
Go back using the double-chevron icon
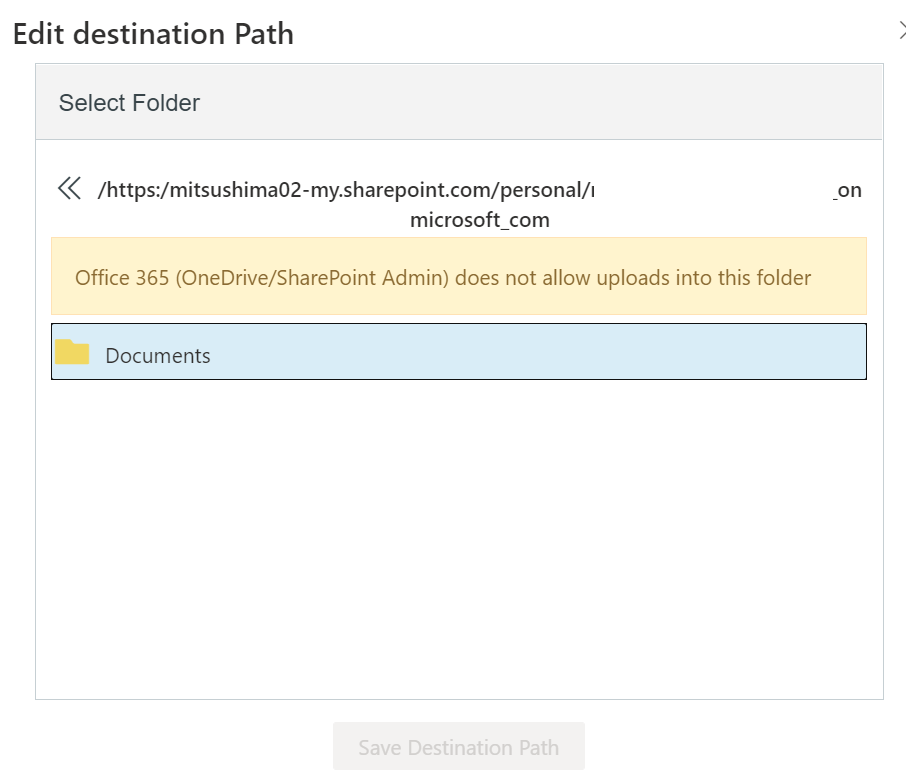click(x=69, y=188)
